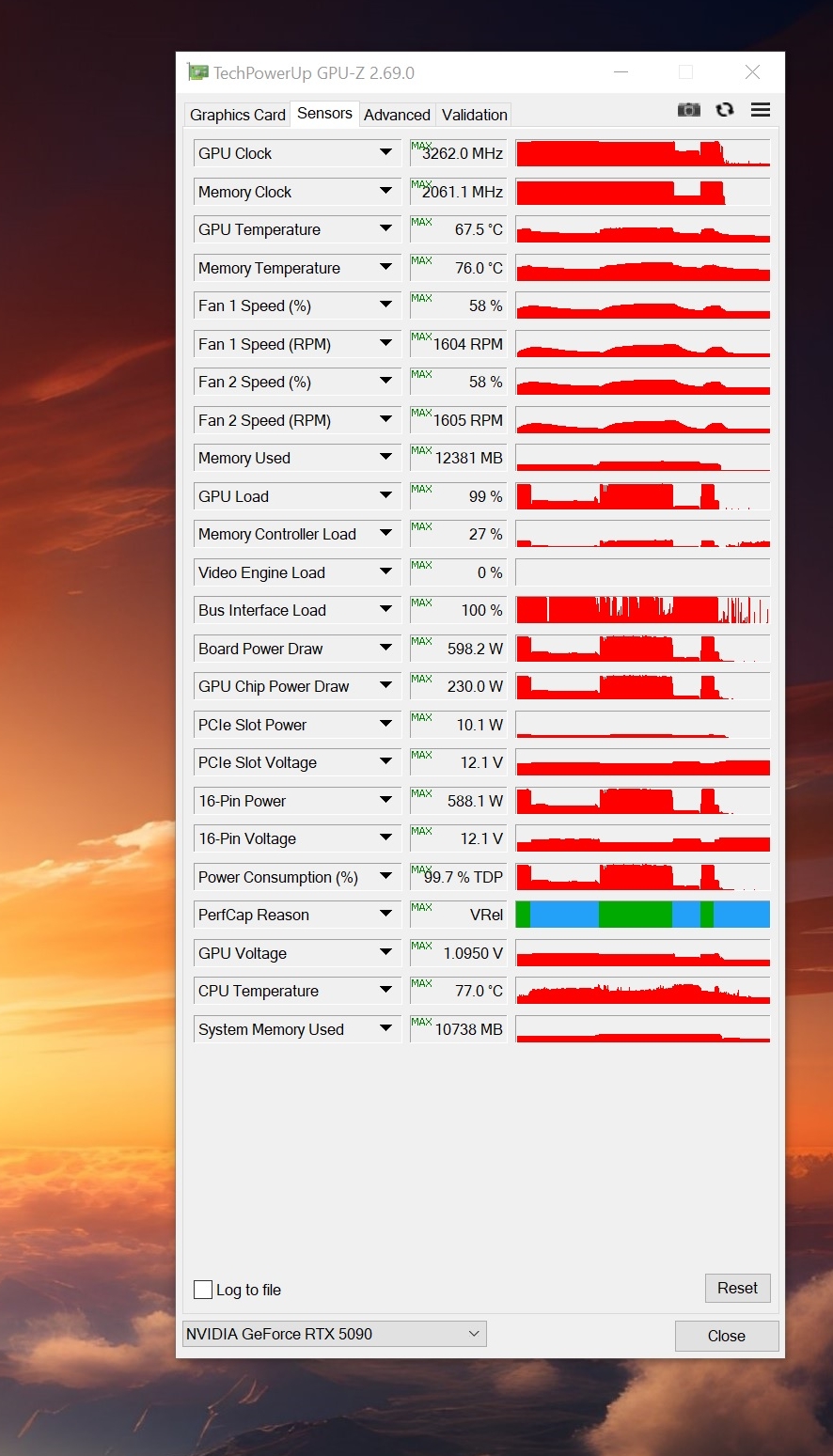Go to the Validation tab
This screenshot has height=1456, width=833.
[x=475, y=115]
